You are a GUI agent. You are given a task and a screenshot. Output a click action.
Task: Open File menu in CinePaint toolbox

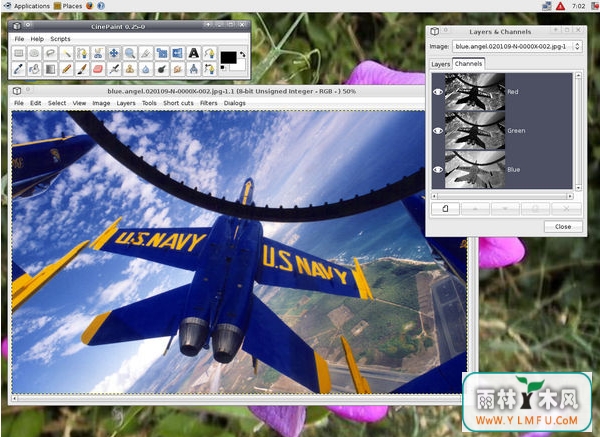(19, 39)
